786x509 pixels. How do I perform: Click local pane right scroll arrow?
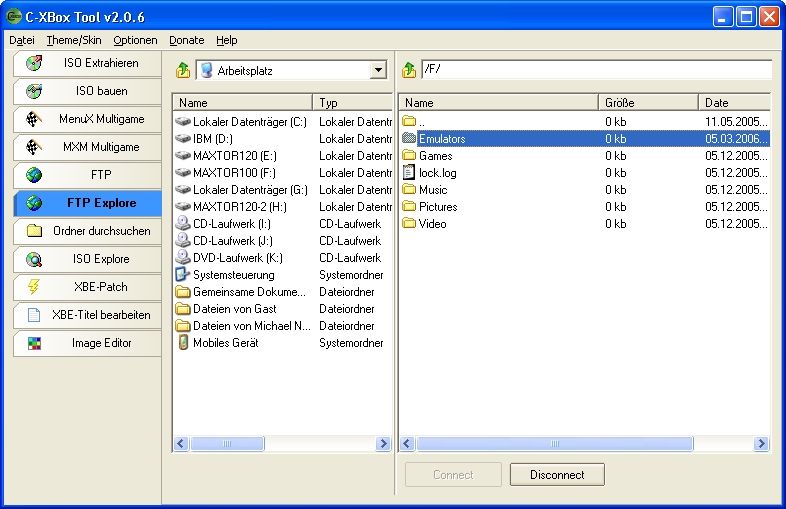(383, 443)
